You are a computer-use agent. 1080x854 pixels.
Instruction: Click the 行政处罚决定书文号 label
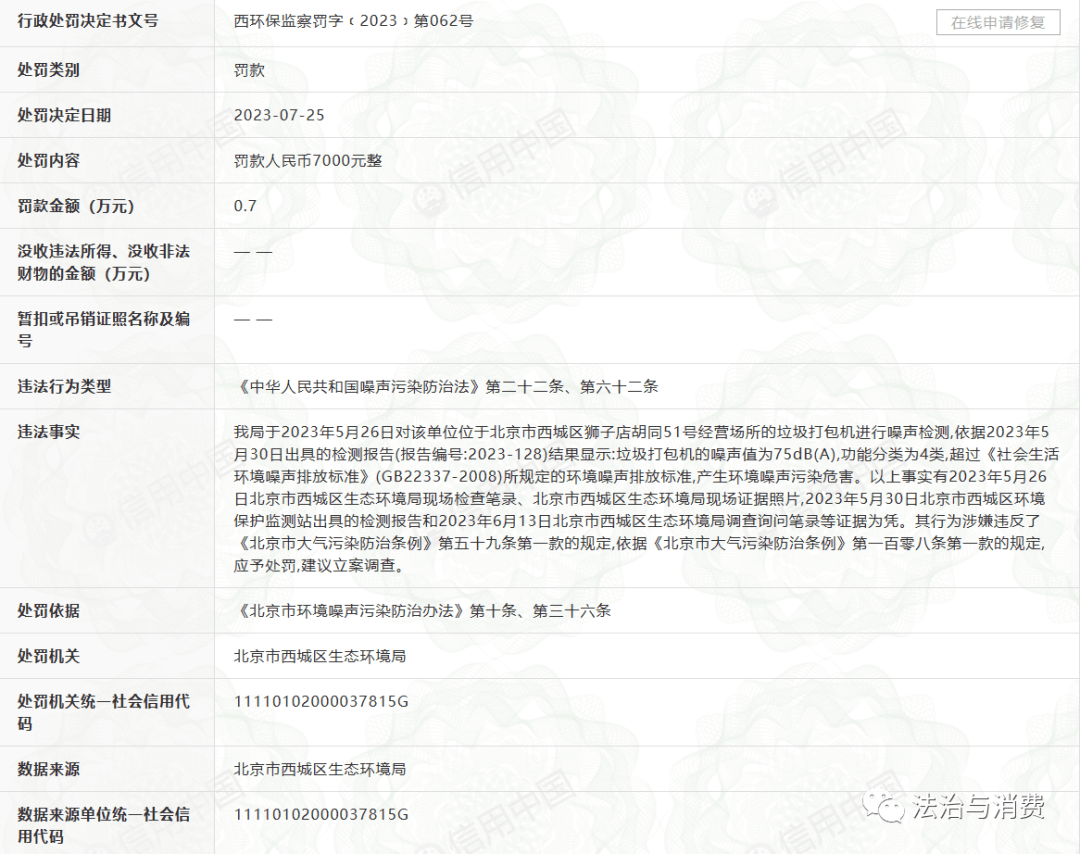[87, 21]
